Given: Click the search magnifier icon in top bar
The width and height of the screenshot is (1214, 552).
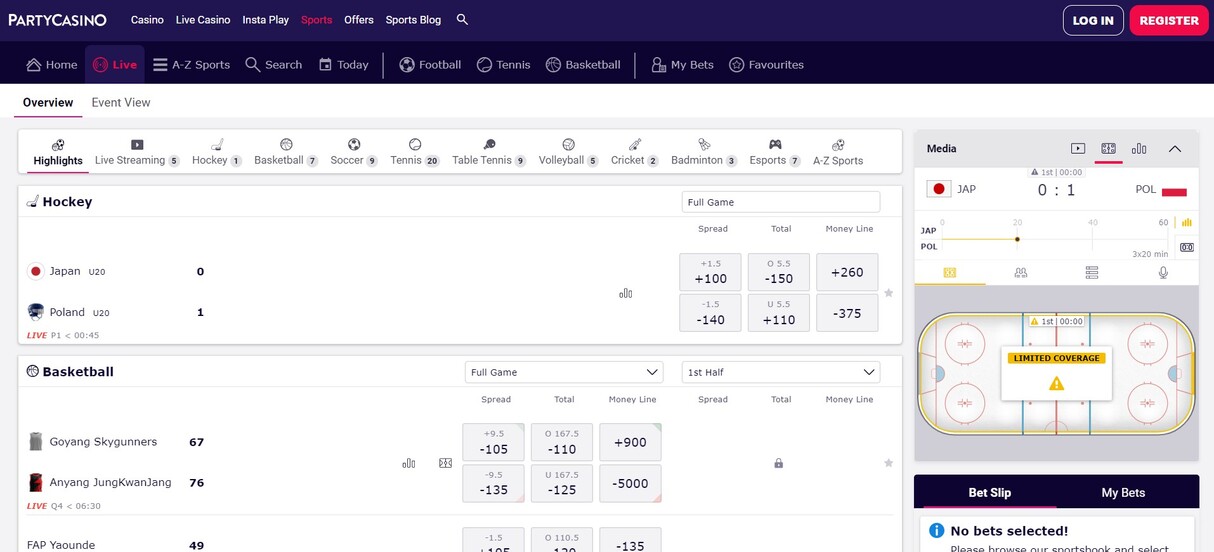Looking at the screenshot, I should coord(462,20).
